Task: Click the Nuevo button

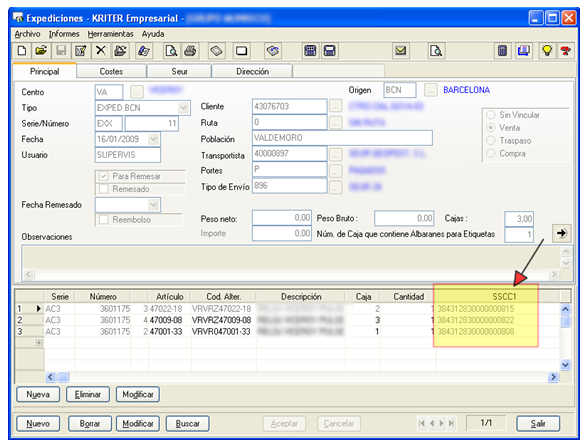Action: click(38, 423)
